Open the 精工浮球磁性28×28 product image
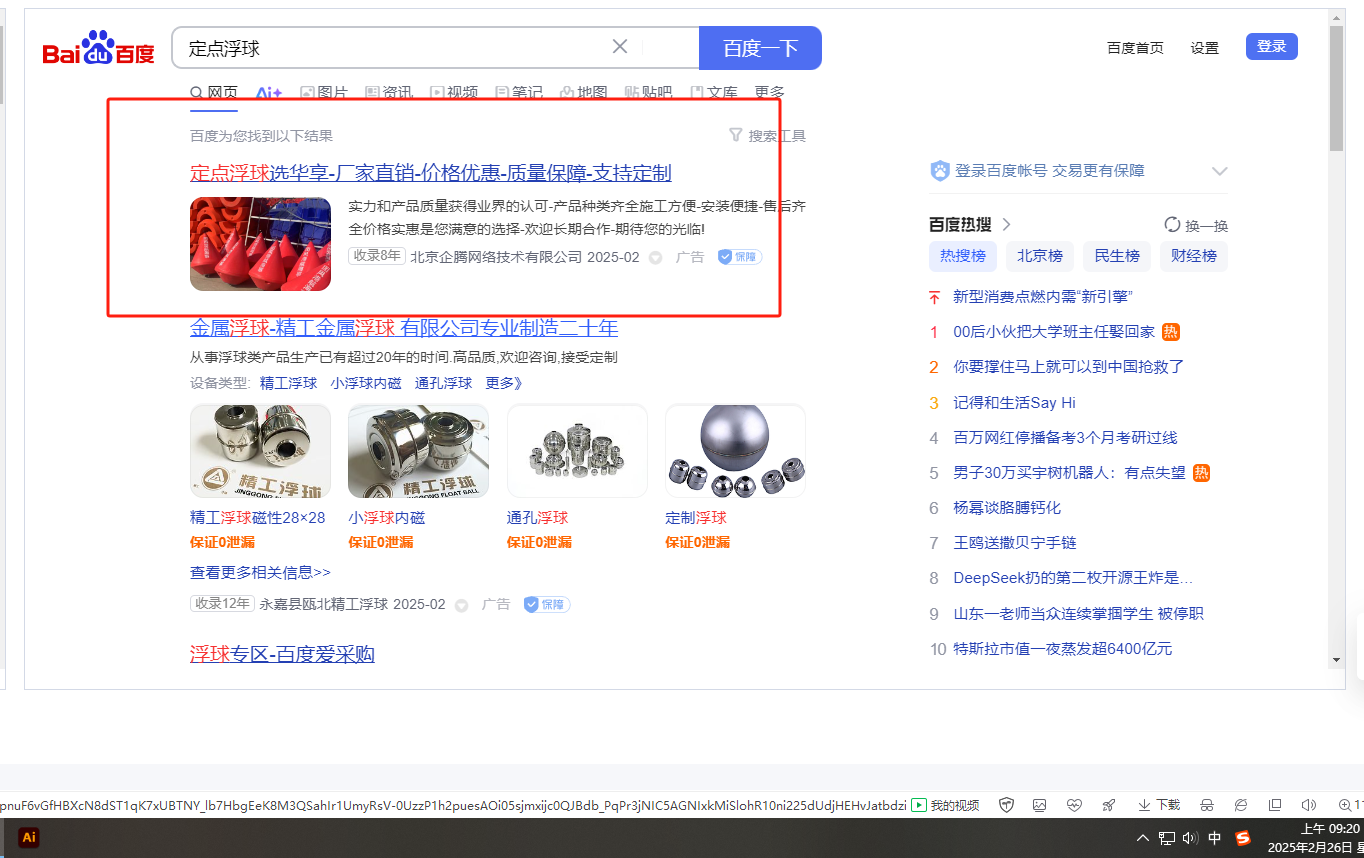 260,451
